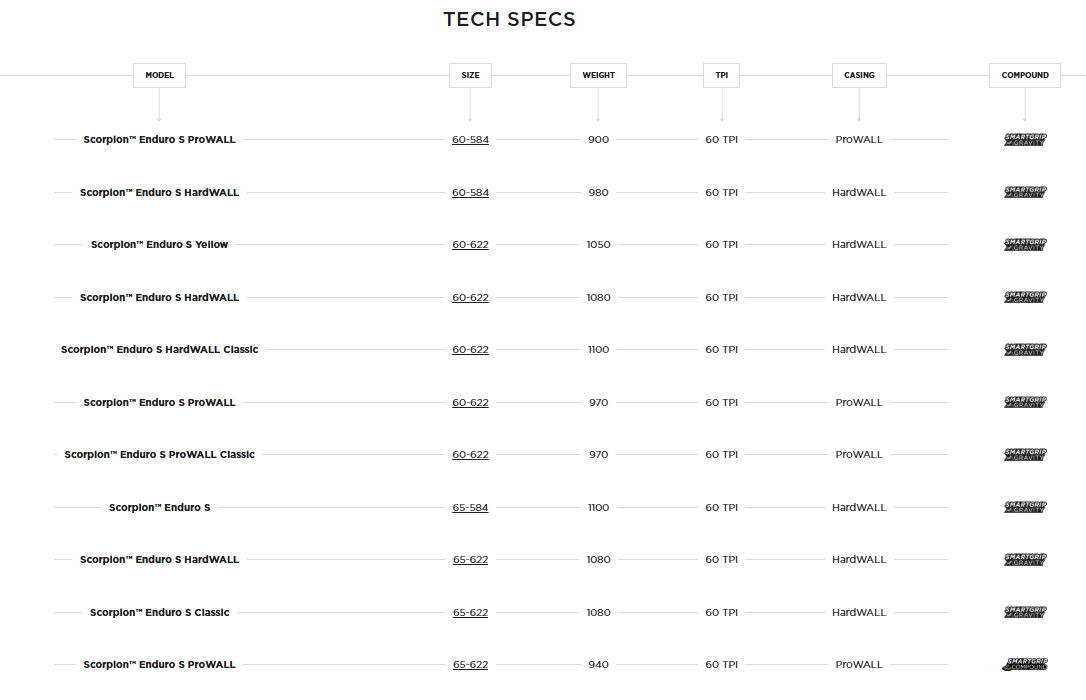Viewport: 1086px width, 700px height.
Task: Click the CASING column header
Action: pos(859,75)
